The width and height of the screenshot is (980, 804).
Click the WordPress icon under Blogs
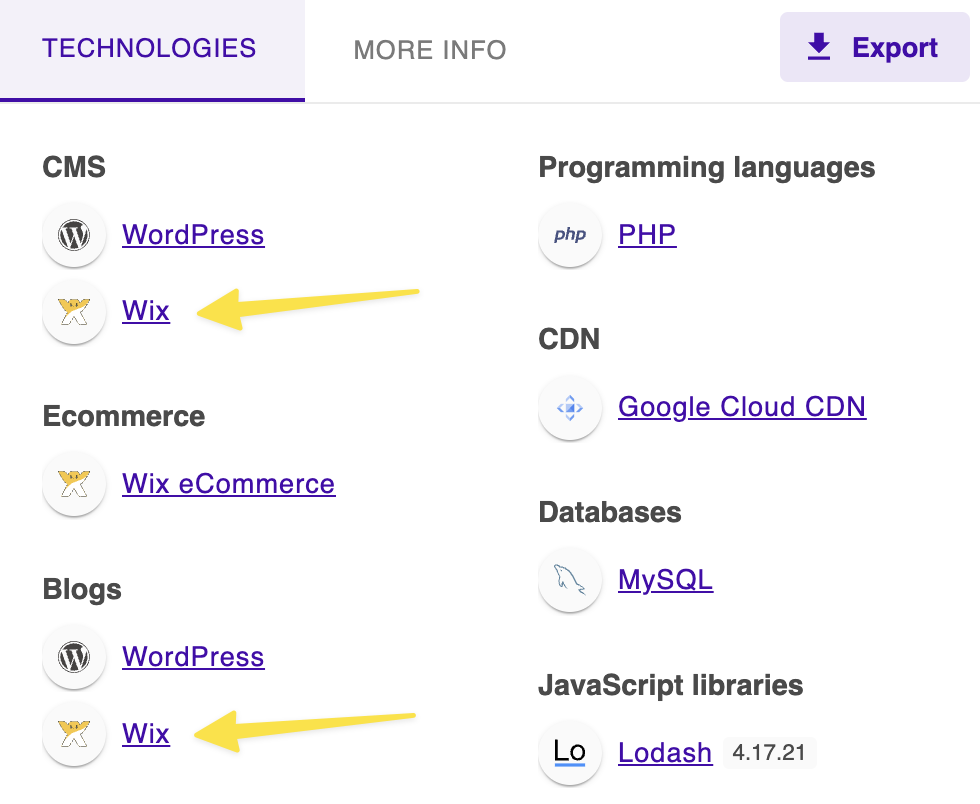point(74,657)
